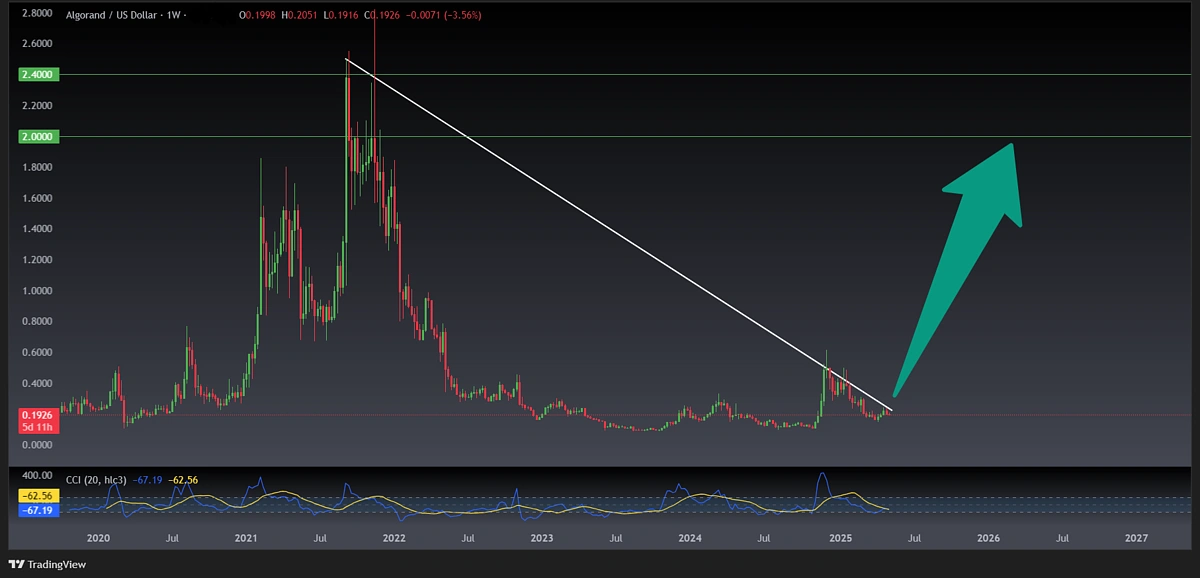Click the 400.00 CCI axis value
The height and width of the screenshot is (578, 1200).
click(37, 476)
